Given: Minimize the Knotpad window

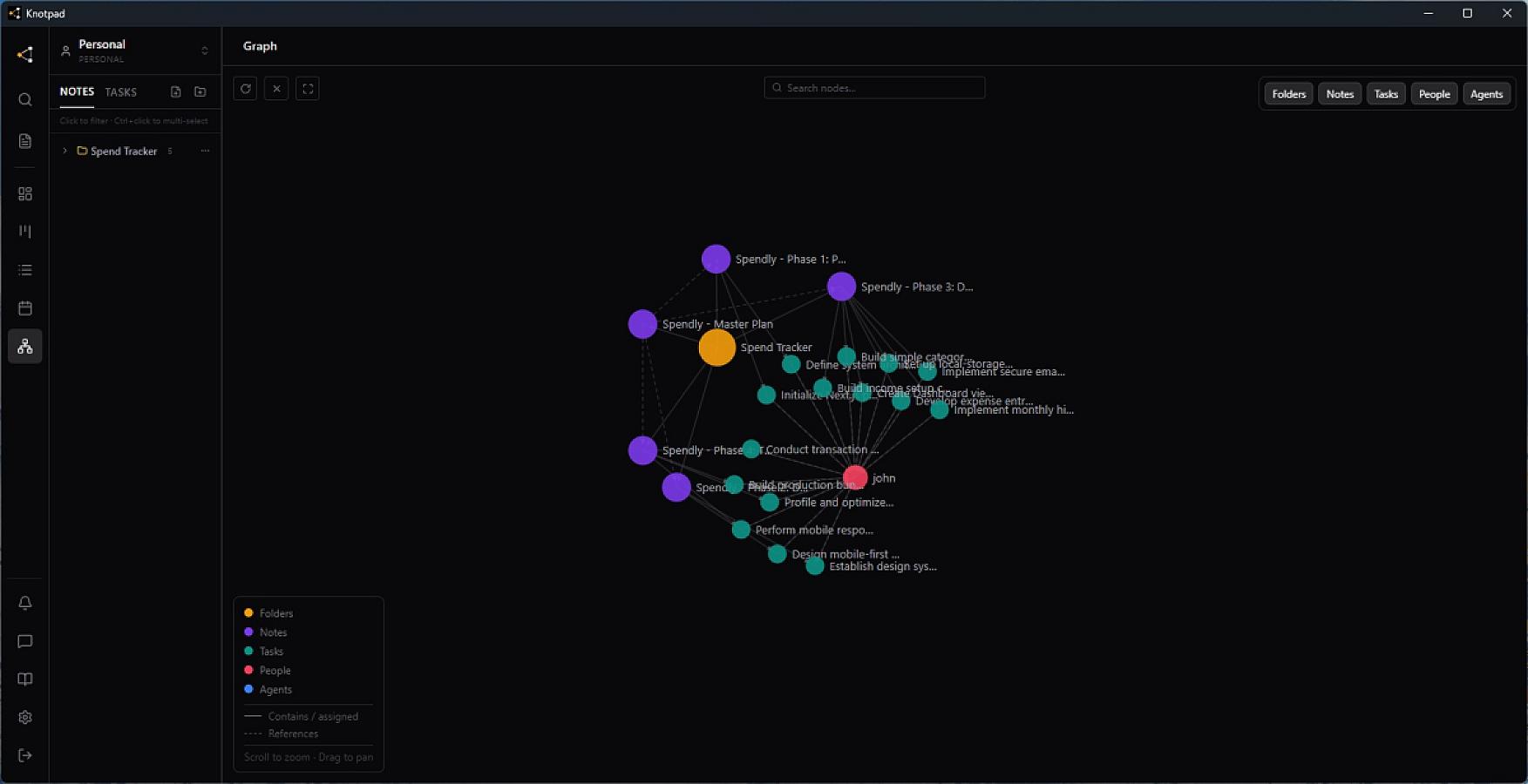Looking at the screenshot, I should (1428, 13).
